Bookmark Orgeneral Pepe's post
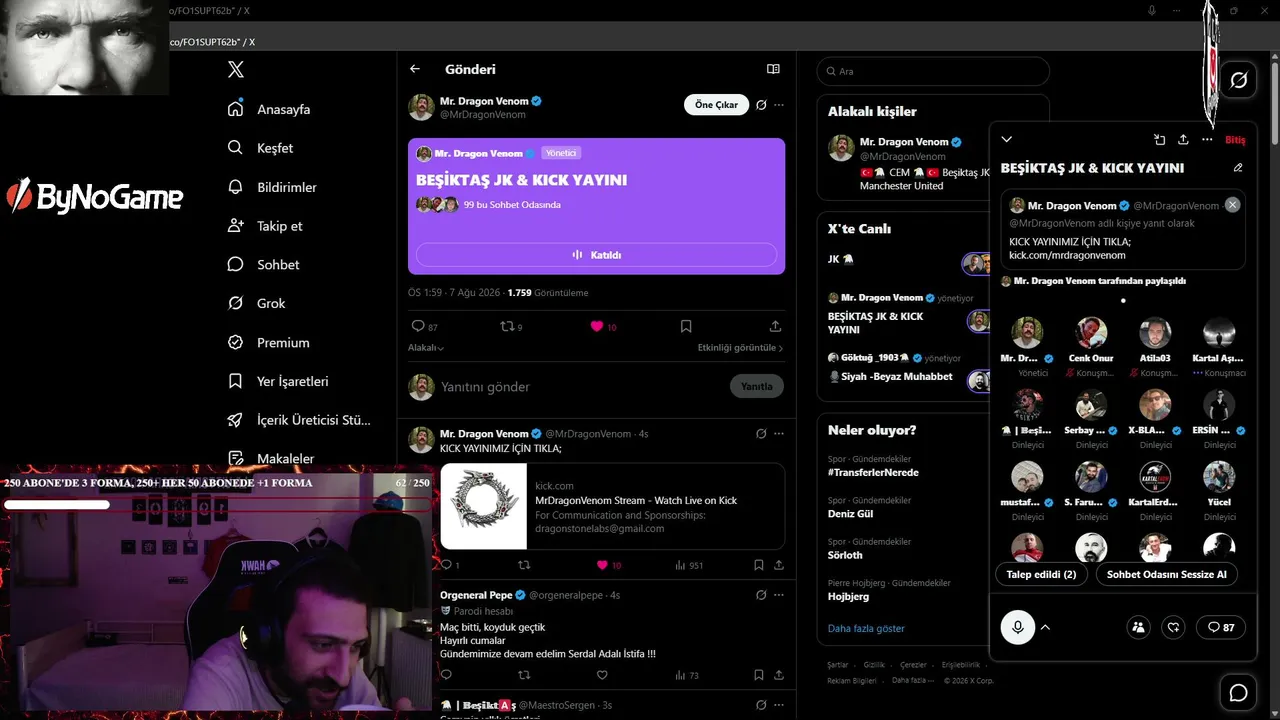1280x720 pixels. coord(759,675)
